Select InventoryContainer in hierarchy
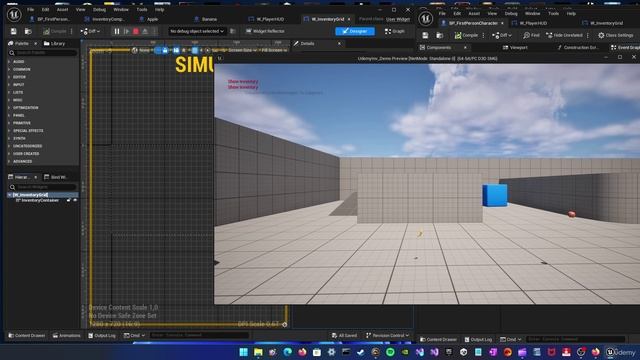The height and width of the screenshot is (360, 640). (40, 200)
